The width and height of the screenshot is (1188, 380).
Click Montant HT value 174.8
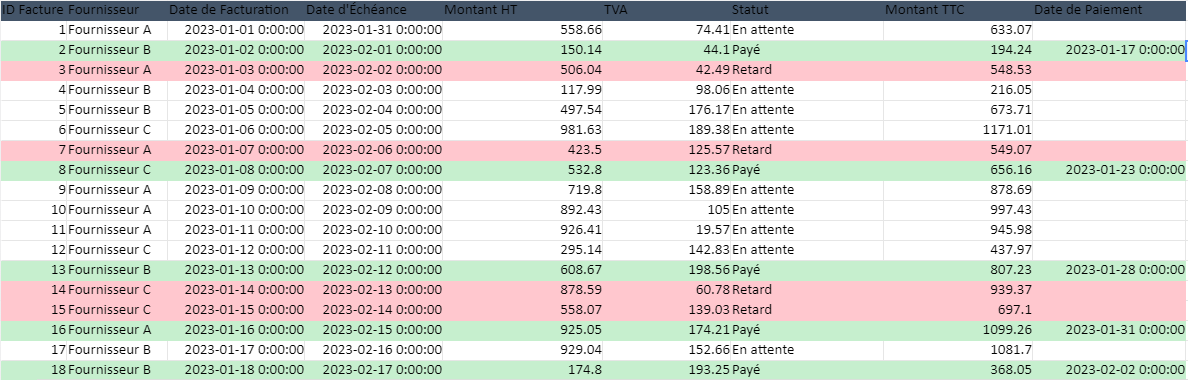(x=523, y=369)
